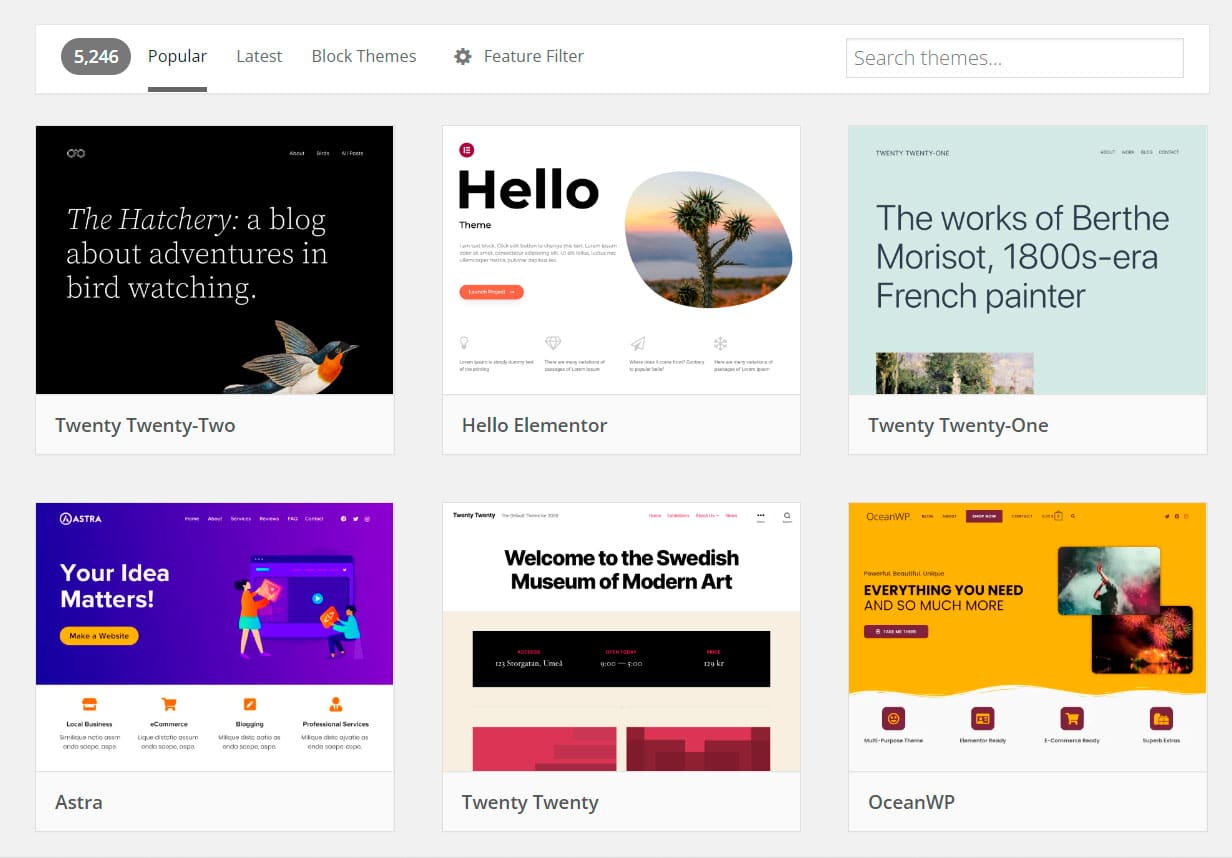Image resolution: width=1232 pixels, height=858 pixels.
Task: Click the 5,246 theme count badge
Action: point(95,57)
